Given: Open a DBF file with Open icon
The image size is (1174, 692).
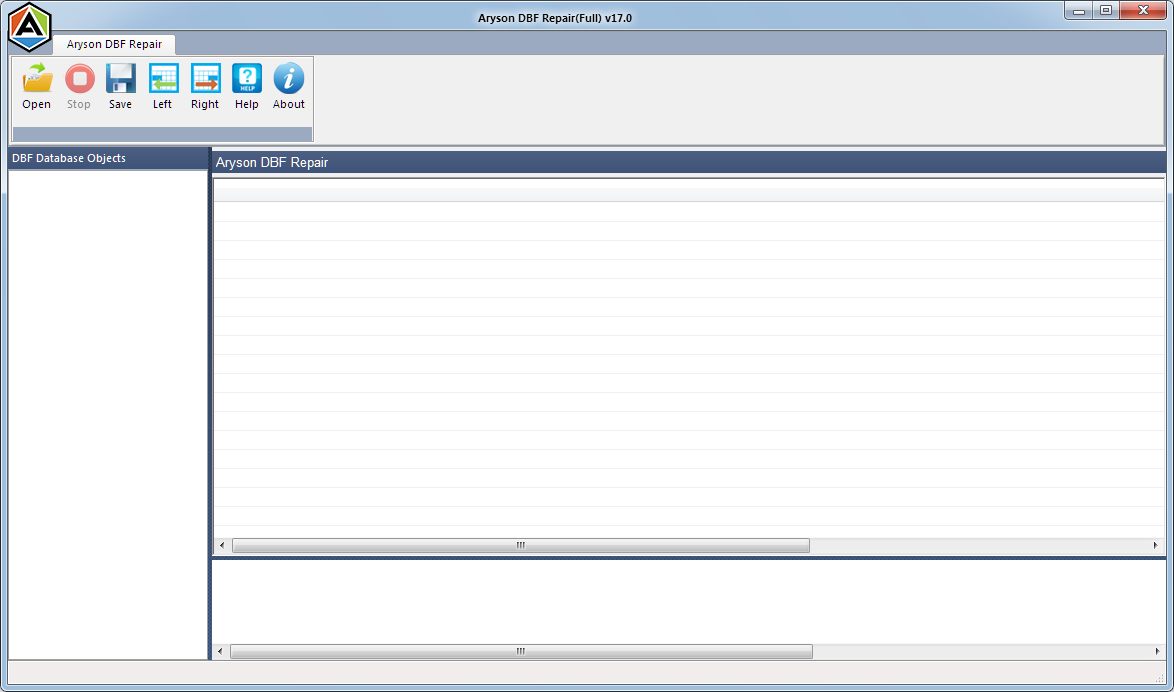Looking at the screenshot, I should pyautogui.click(x=37, y=79).
